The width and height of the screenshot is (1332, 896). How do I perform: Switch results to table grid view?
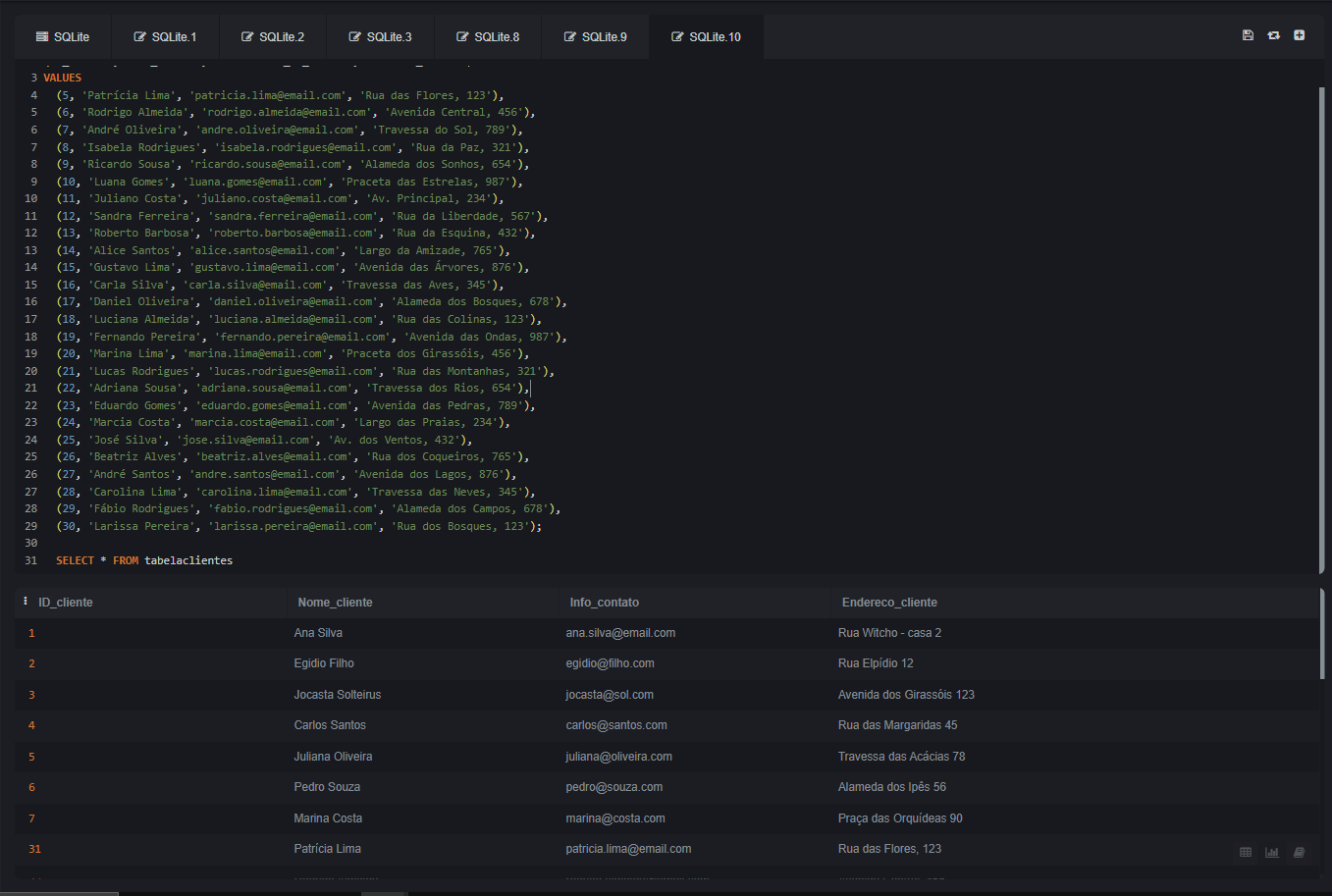point(1246,852)
